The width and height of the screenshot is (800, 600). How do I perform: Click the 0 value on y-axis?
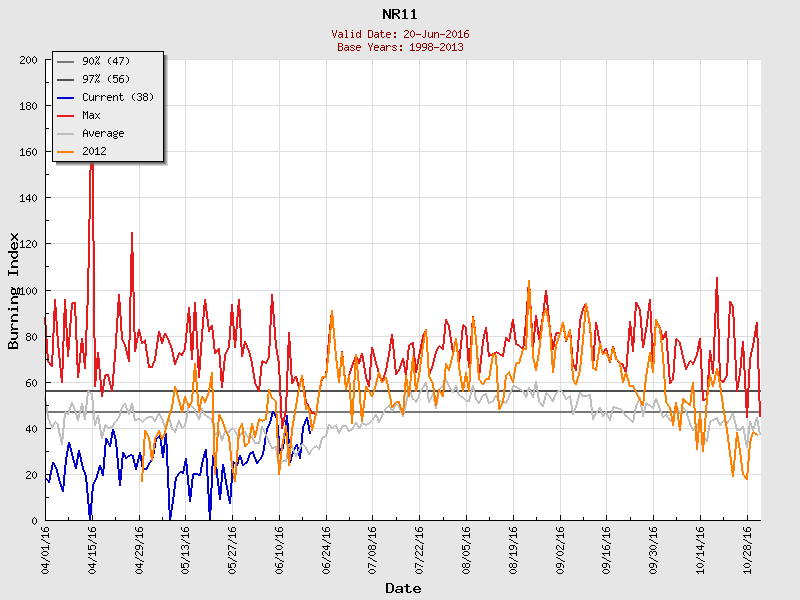click(x=34, y=520)
